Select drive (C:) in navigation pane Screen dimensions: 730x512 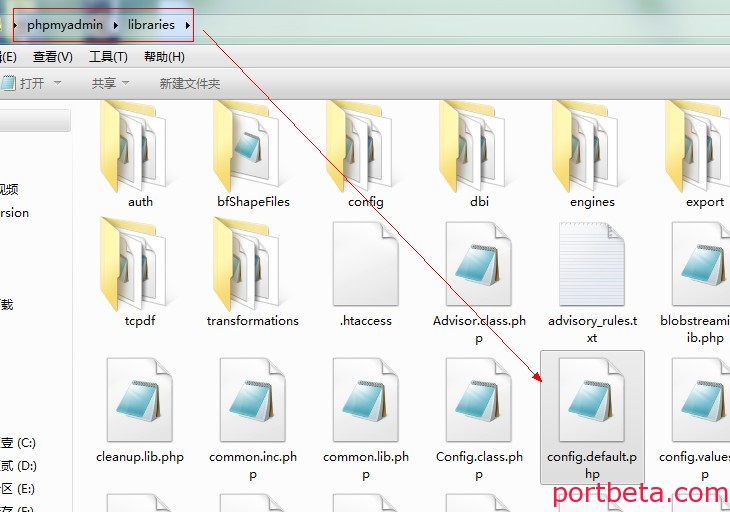coord(18,443)
